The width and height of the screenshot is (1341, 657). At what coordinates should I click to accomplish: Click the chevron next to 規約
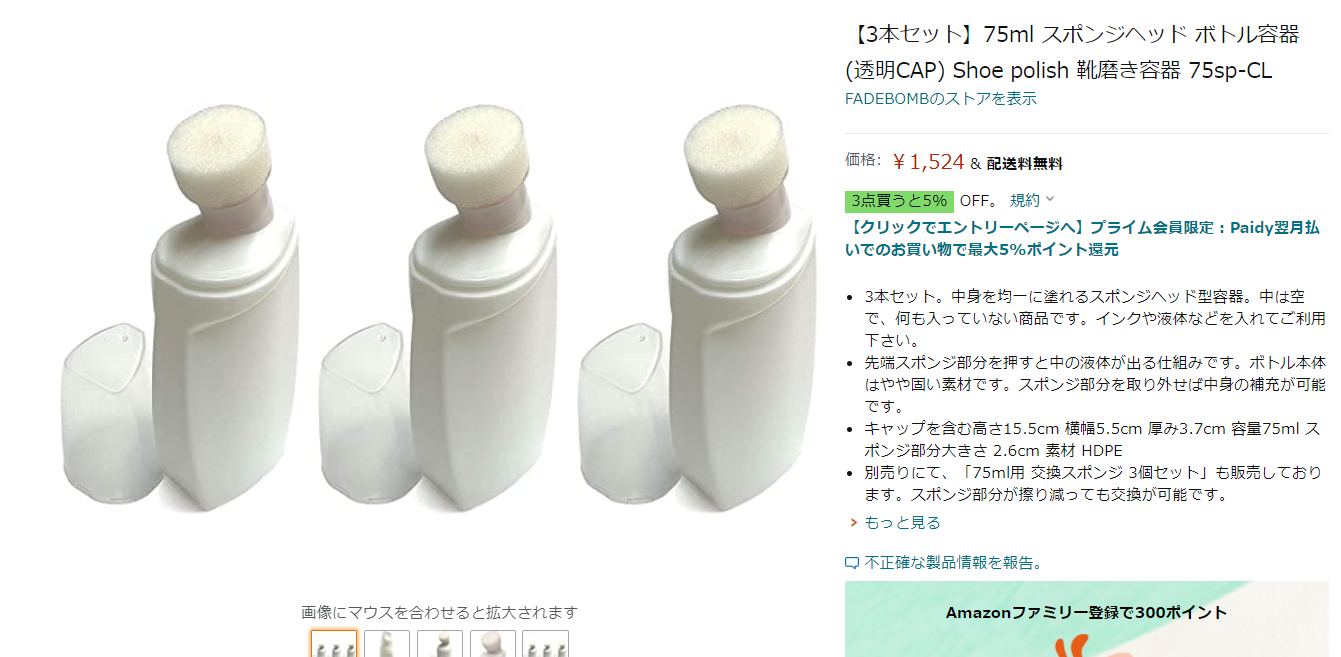coord(1050,200)
